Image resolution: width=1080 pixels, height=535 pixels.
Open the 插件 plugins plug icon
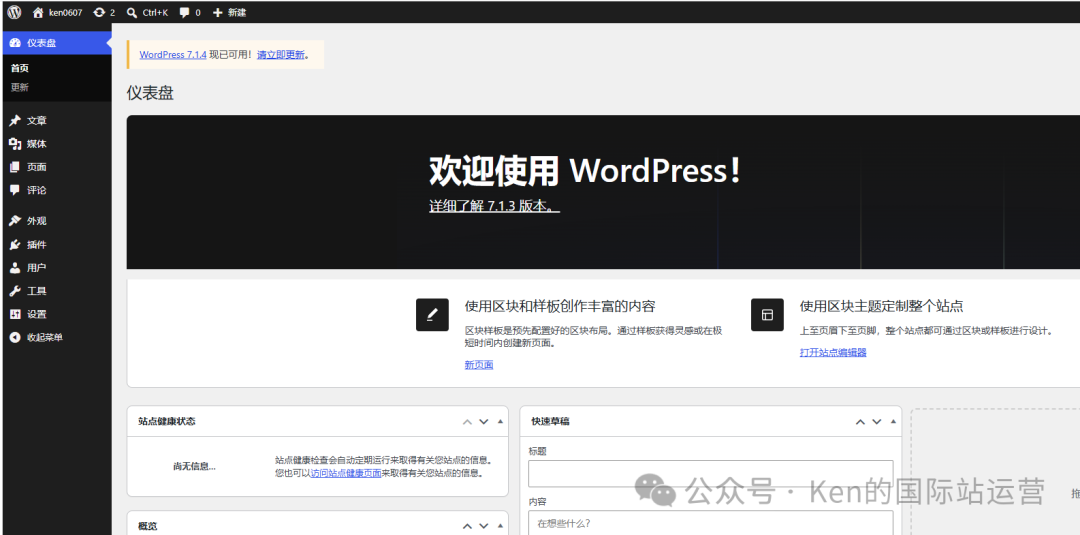15,244
